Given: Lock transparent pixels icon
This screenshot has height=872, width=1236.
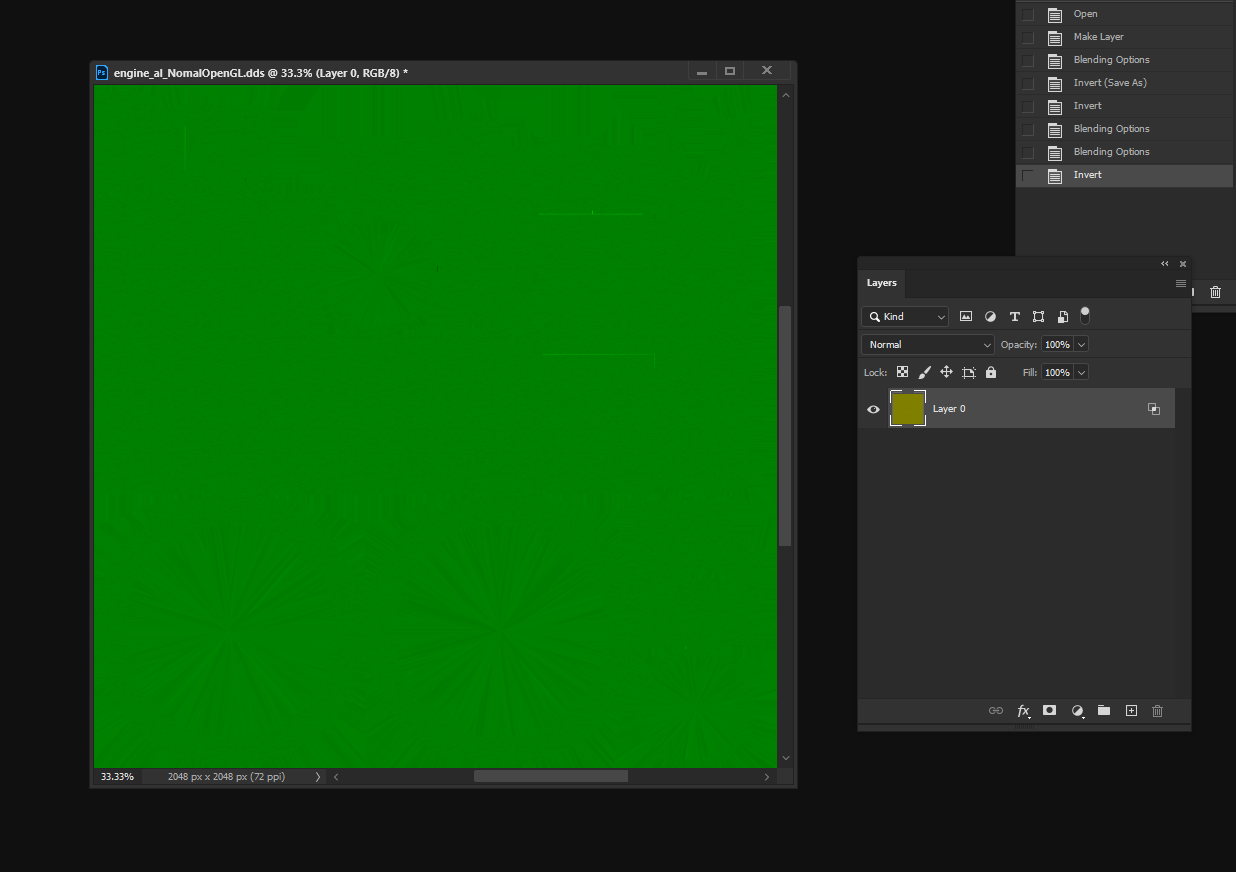Looking at the screenshot, I should (902, 372).
